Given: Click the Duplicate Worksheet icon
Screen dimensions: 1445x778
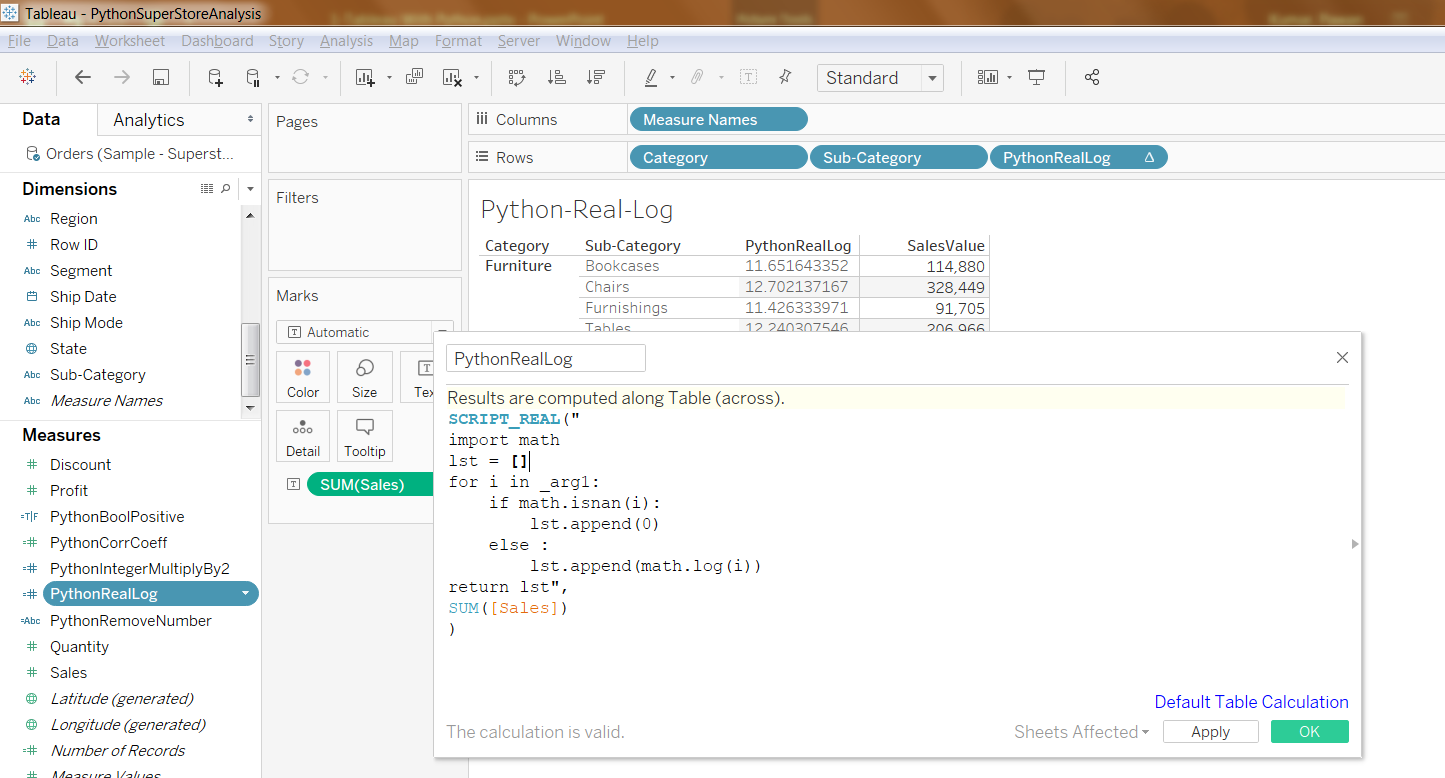Looking at the screenshot, I should [x=414, y=78].
